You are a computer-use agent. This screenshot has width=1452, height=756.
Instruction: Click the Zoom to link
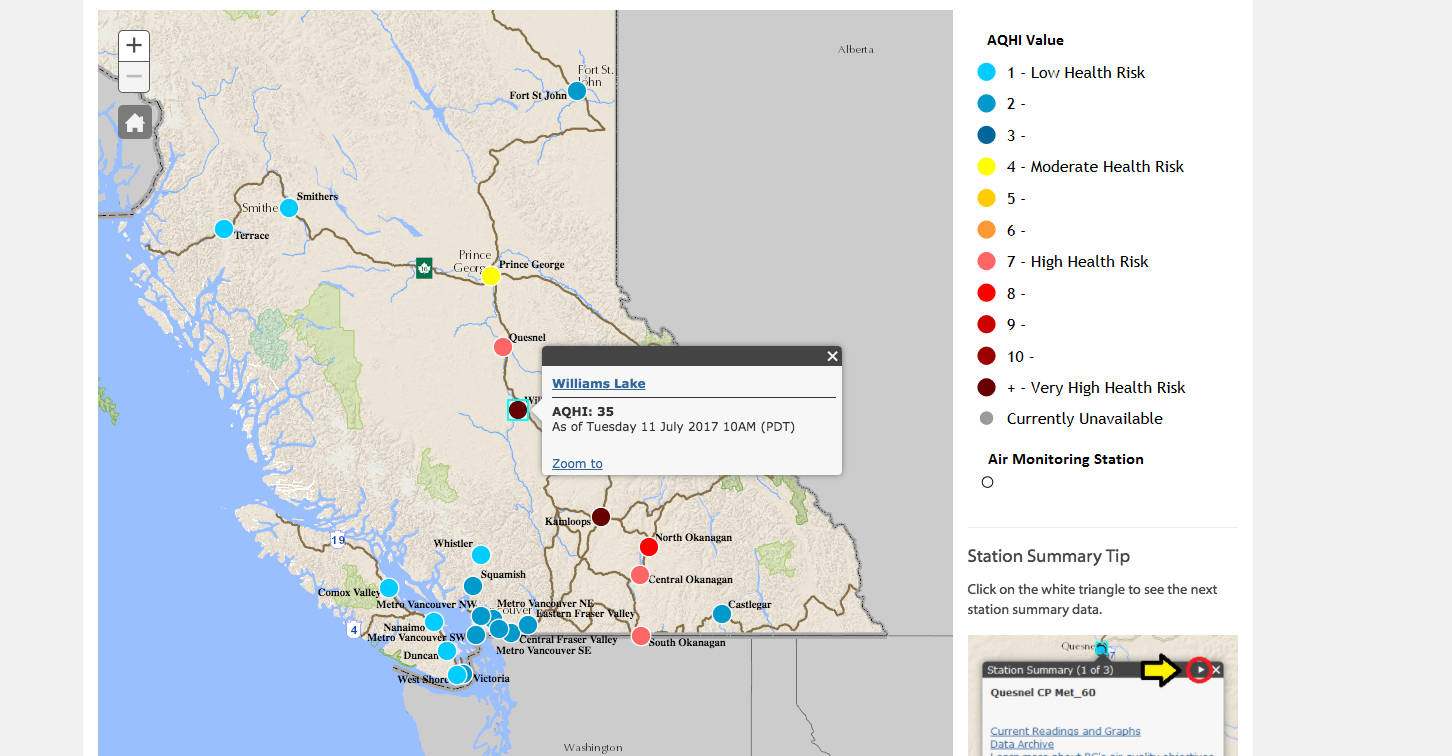(577, 463)
